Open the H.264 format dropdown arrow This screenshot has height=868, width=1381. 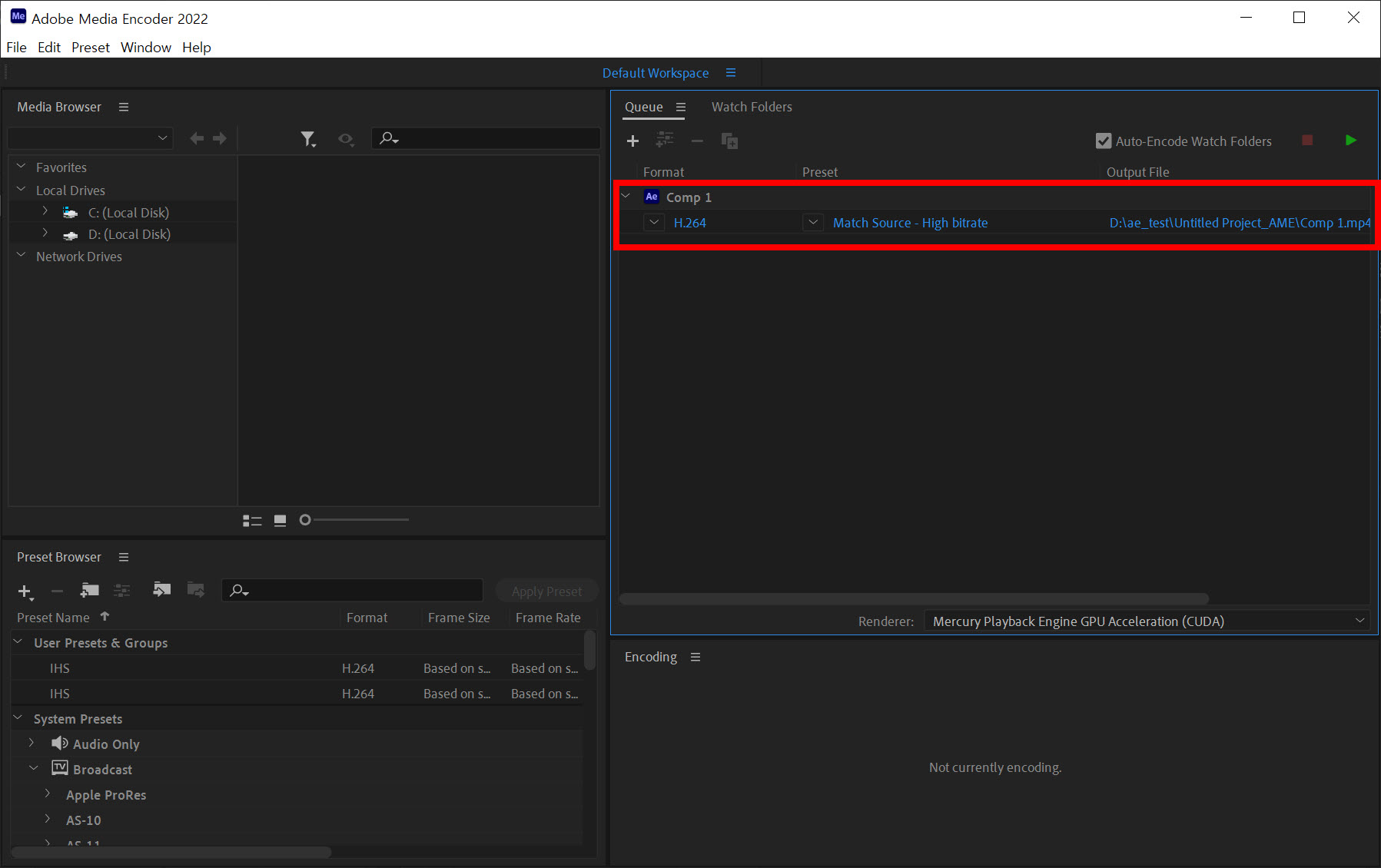pyautogui.click(x=654, y=222)
